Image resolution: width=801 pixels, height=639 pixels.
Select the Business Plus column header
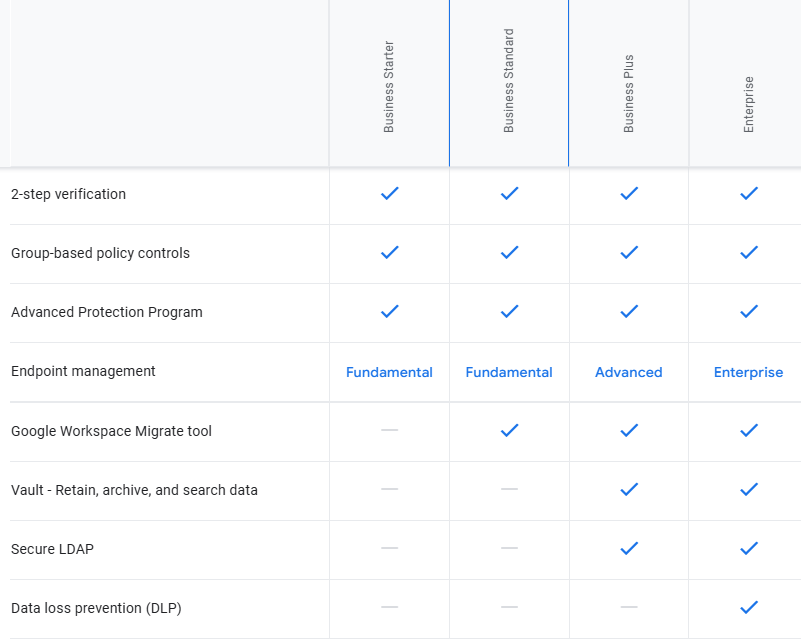[x=629, y=94]
